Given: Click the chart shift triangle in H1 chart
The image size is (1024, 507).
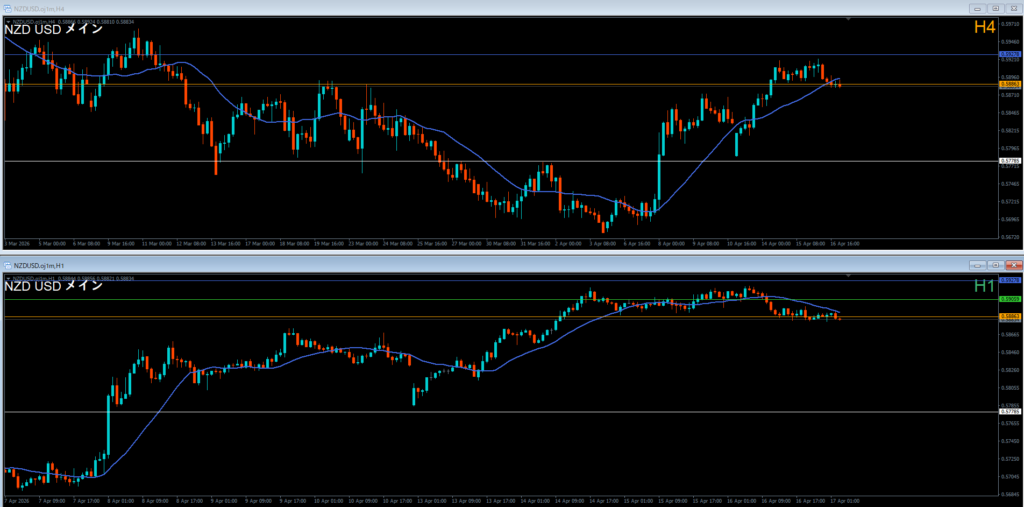Looking at the screenshot, I should click(849, 276).
